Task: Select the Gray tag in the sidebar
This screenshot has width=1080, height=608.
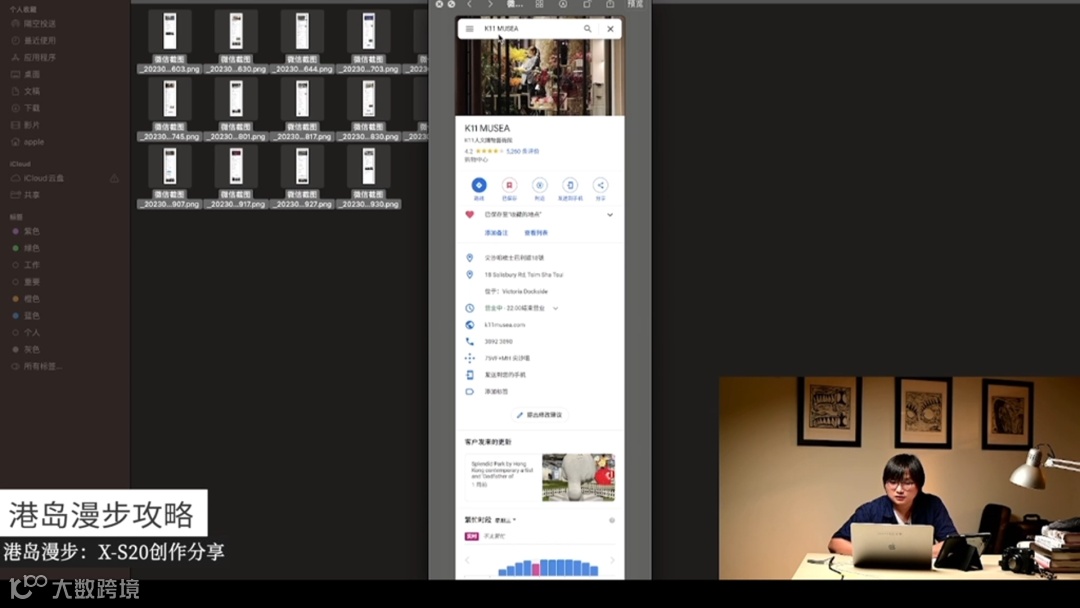Action: coord(26,349)
